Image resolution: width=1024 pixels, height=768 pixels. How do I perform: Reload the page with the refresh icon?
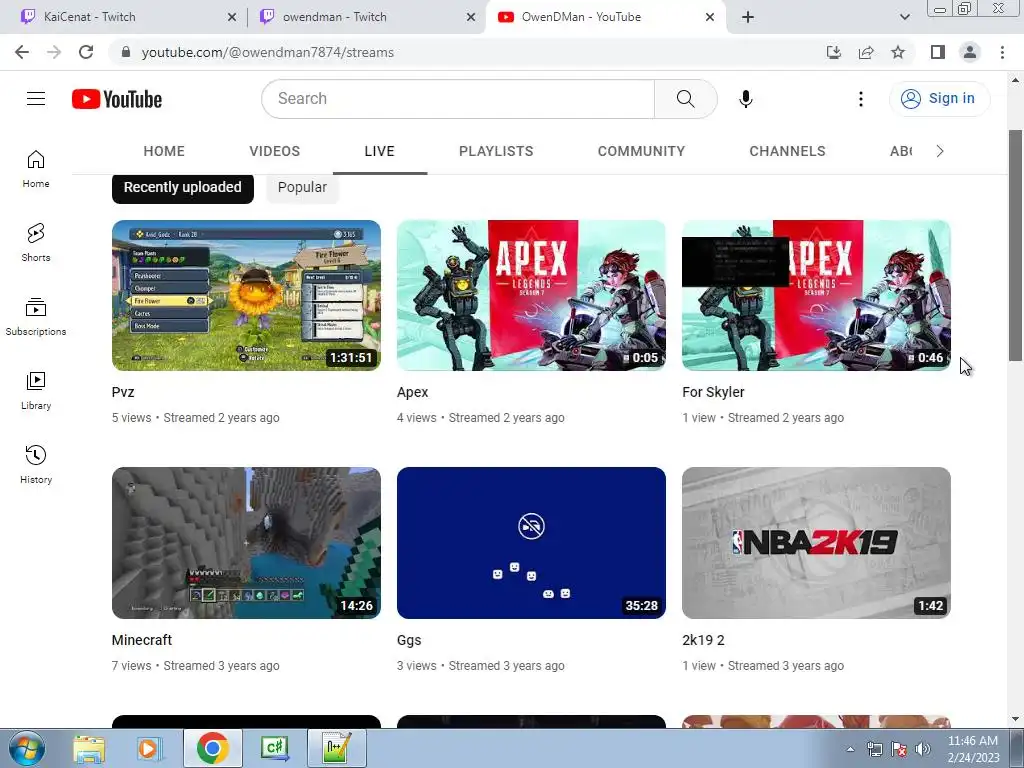point(86,52)
